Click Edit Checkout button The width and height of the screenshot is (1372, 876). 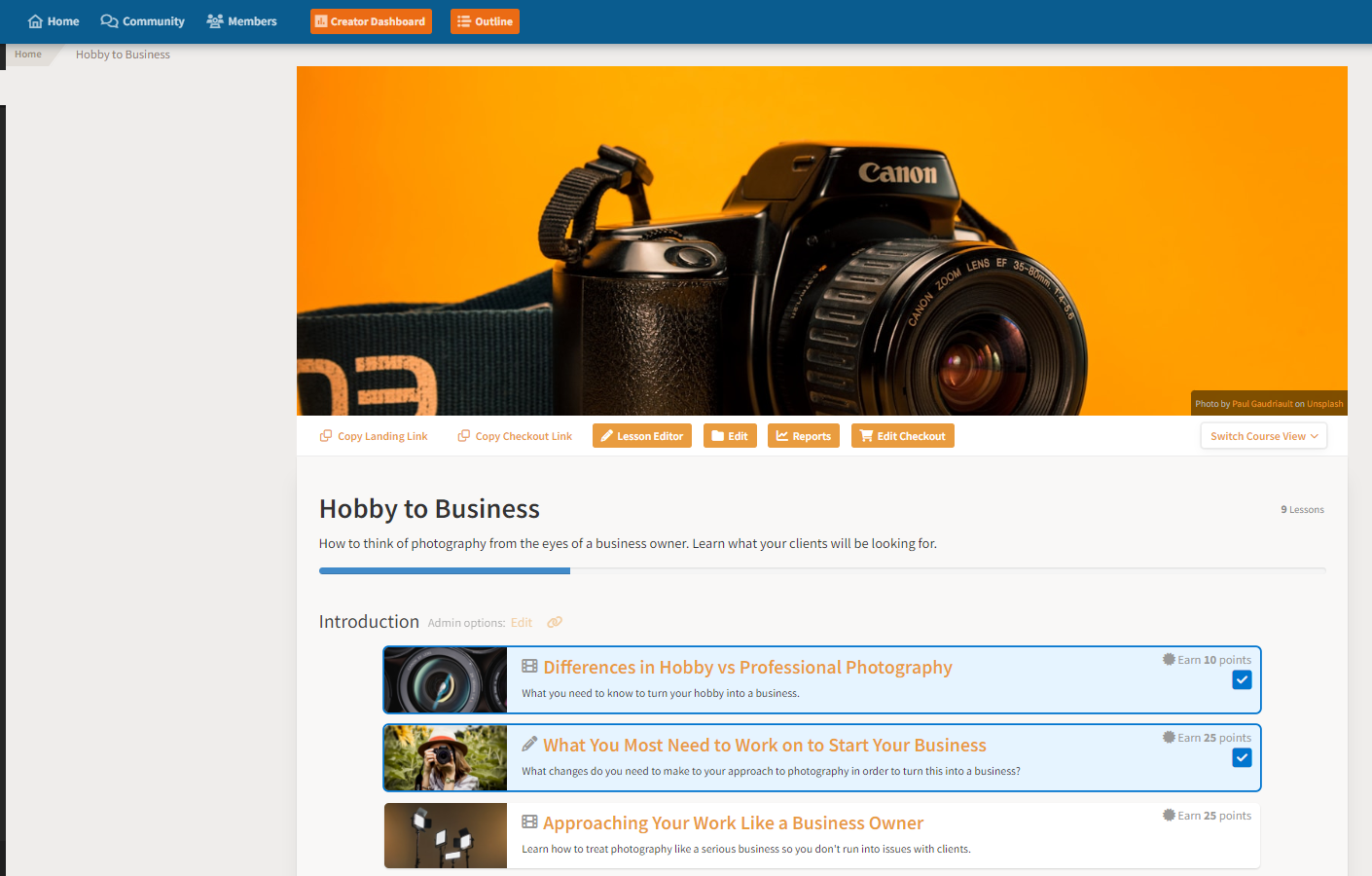coord(903,436)
